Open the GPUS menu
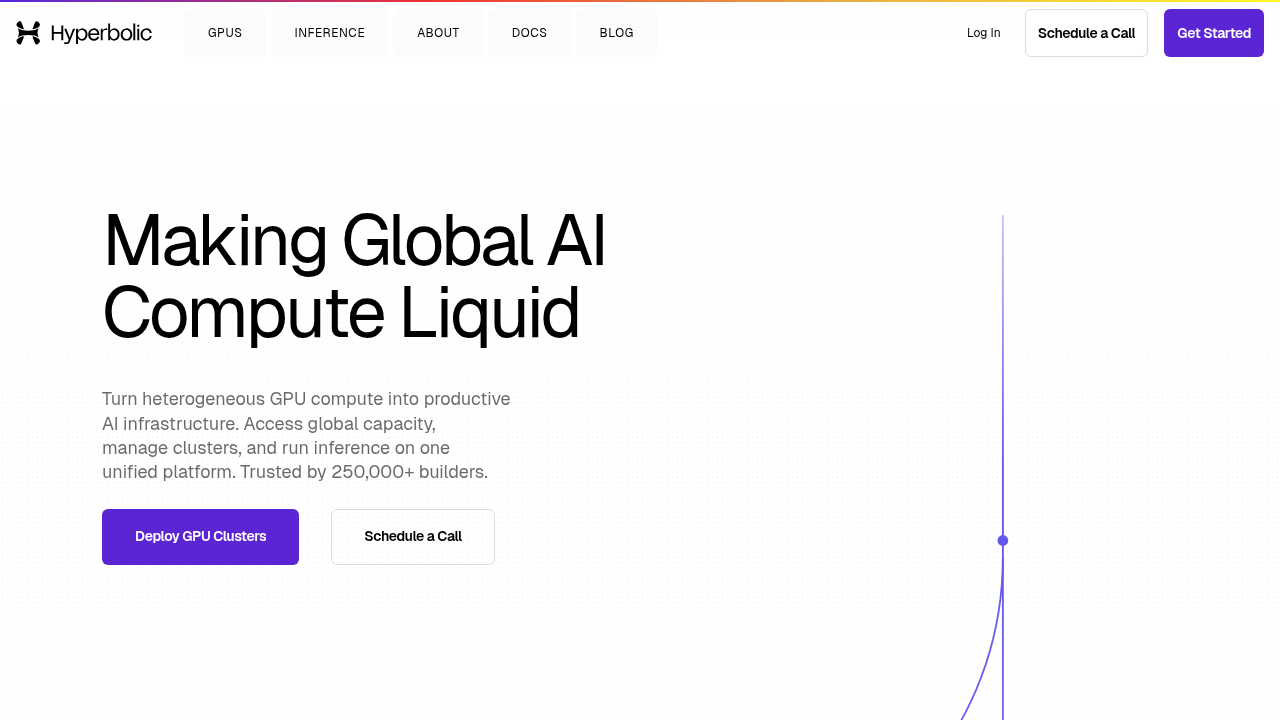The image size is (1280, 720). pos(225,33)
